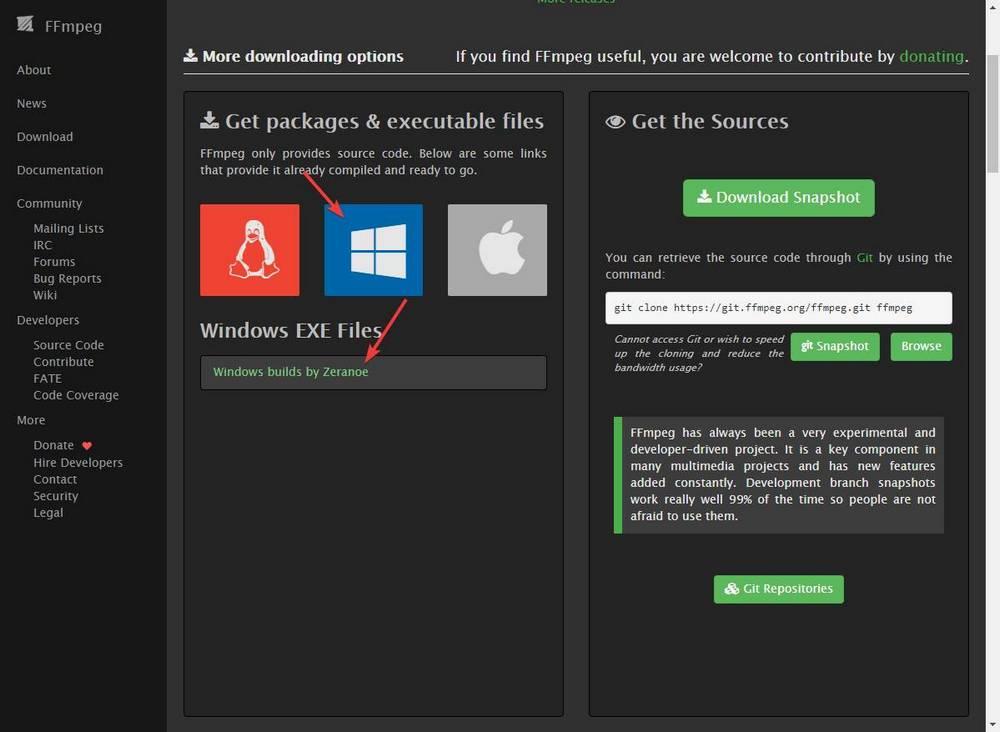Click the git Snapshot button
This screenshot has height=732, width=1000.
pyautogui.click(x=835, y=346)
